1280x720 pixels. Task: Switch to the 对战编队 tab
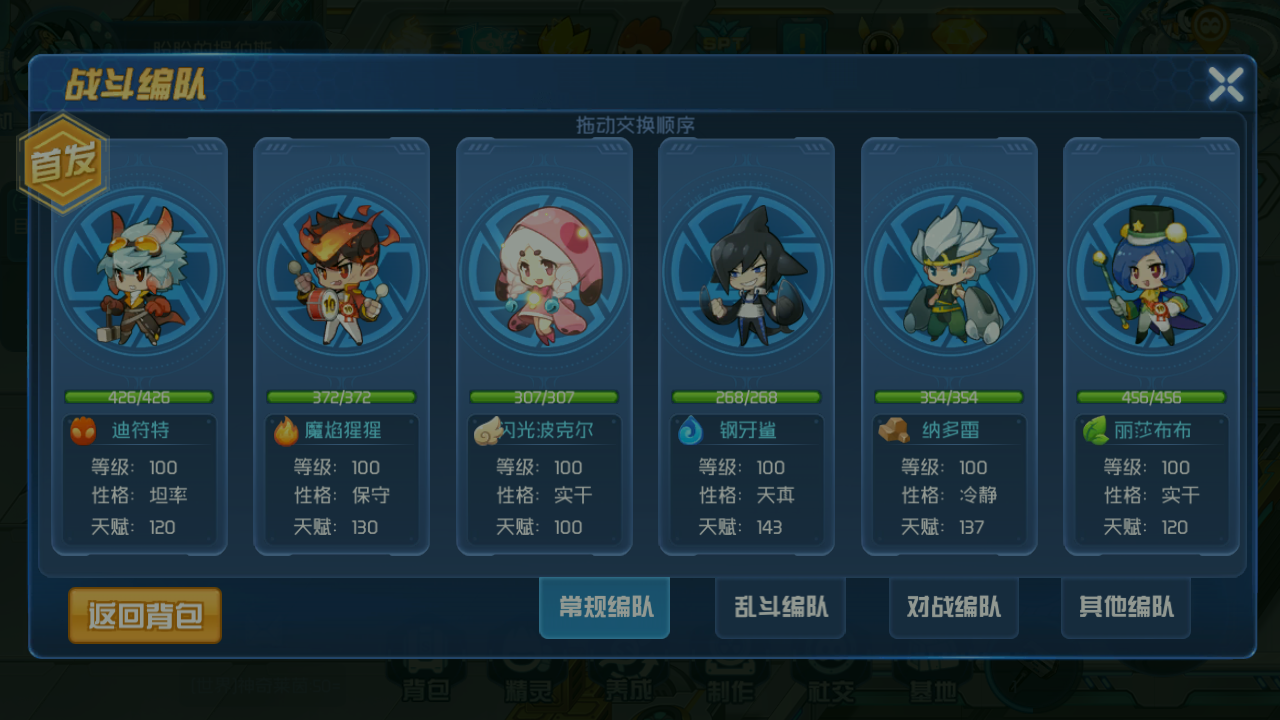tap(953, 607)
